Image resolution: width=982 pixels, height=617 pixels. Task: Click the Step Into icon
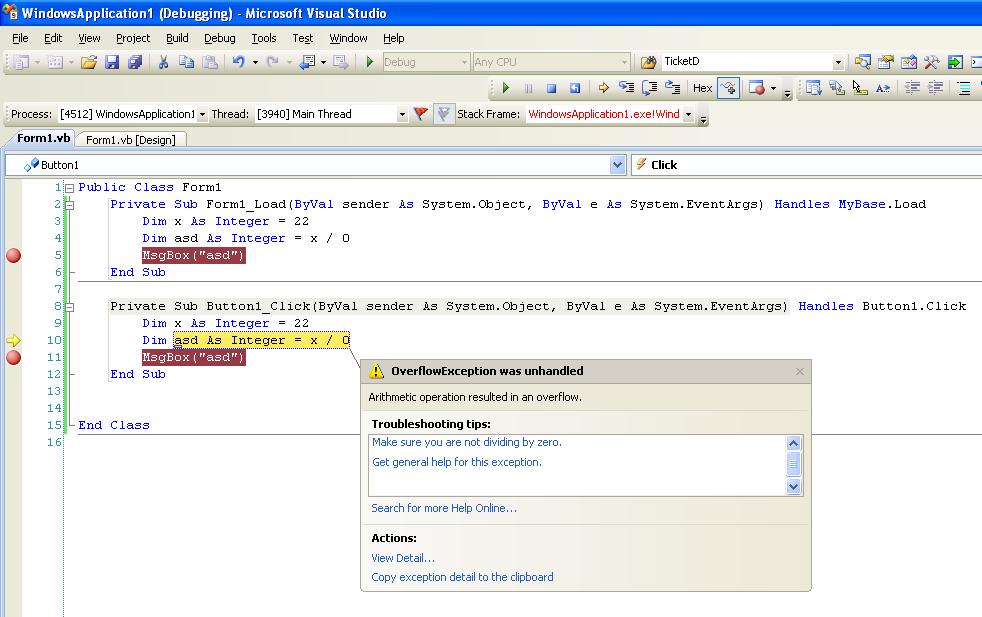pyautogui.click(x=626, y=88)
